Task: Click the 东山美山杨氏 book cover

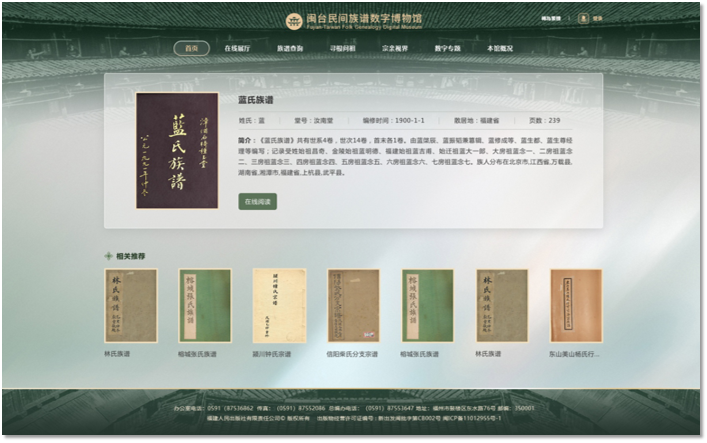Action: pos(576,306)
